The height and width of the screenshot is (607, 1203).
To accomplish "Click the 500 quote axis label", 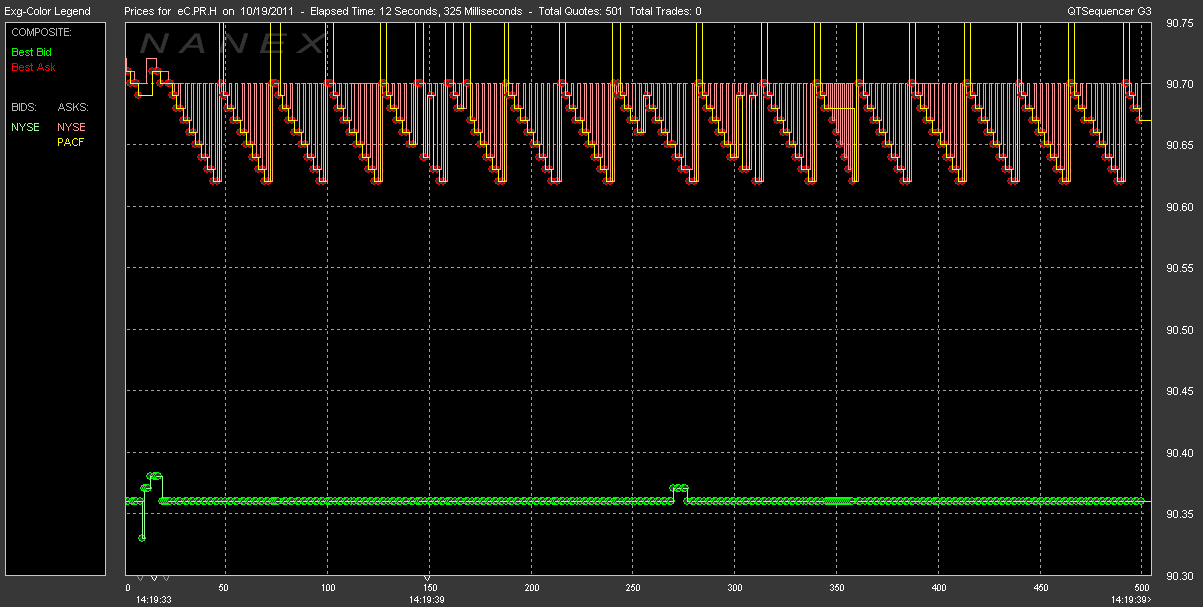I will (x=1141, y=588).
